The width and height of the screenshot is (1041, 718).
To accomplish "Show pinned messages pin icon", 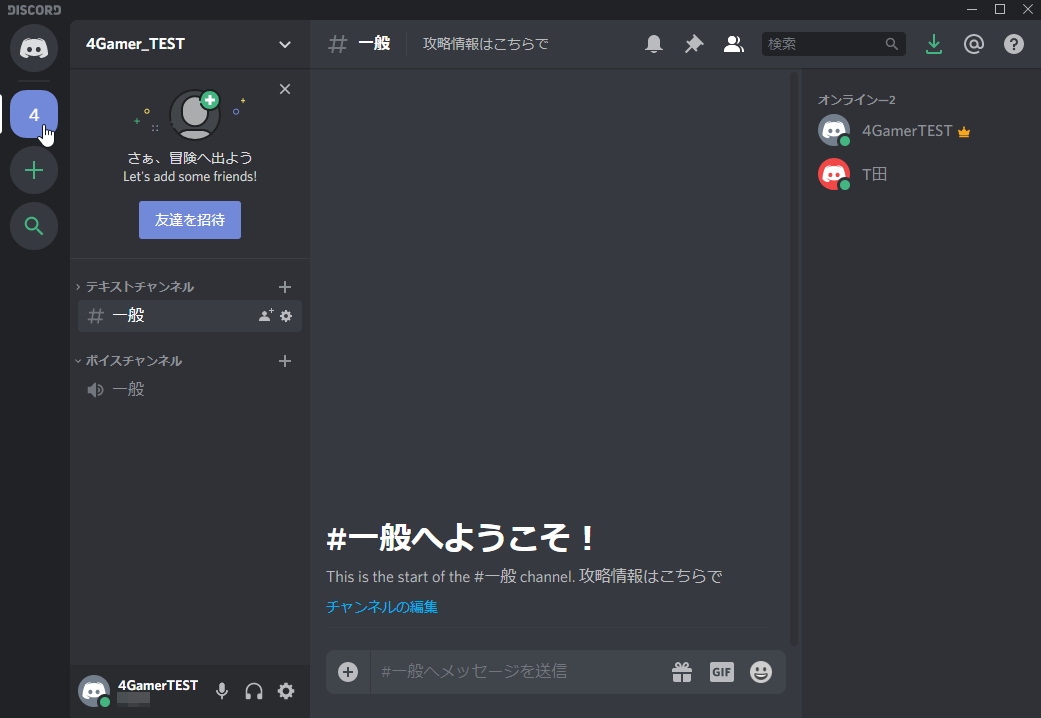I will point(694,44).
